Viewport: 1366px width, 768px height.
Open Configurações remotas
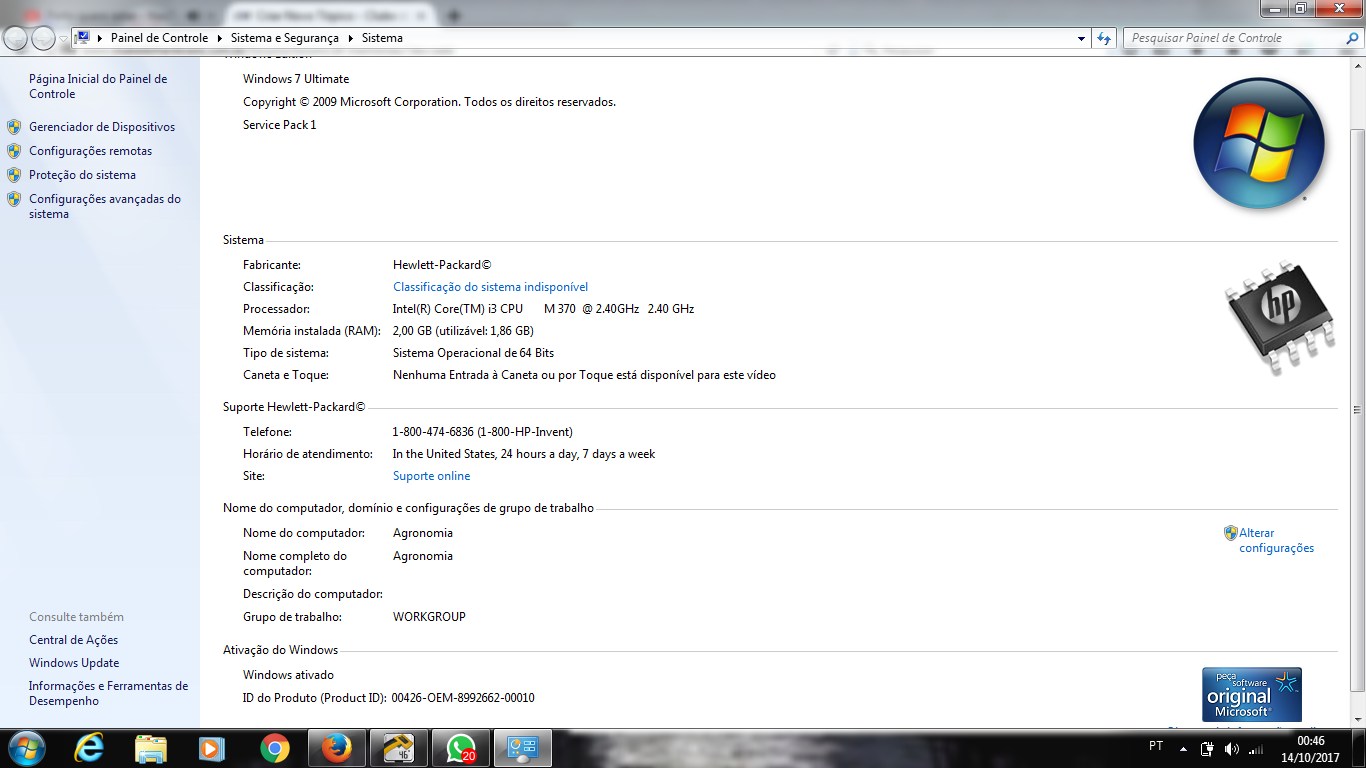click(91, 151)
